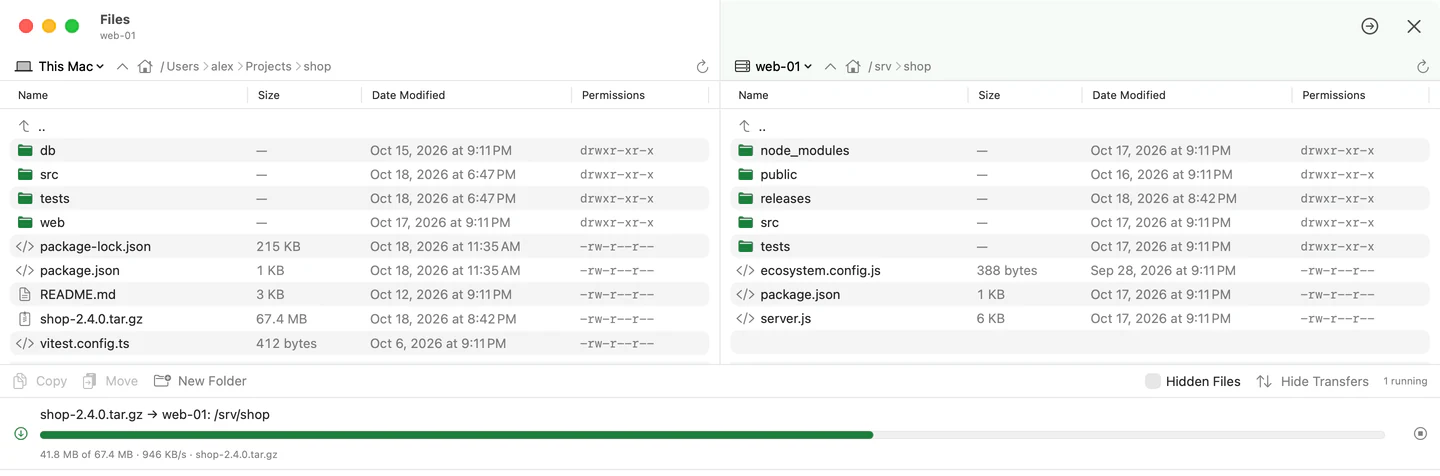Screen dimensions: 1440x476
Task: Sort the local pane by Name column
Action: tap(33, 95)
